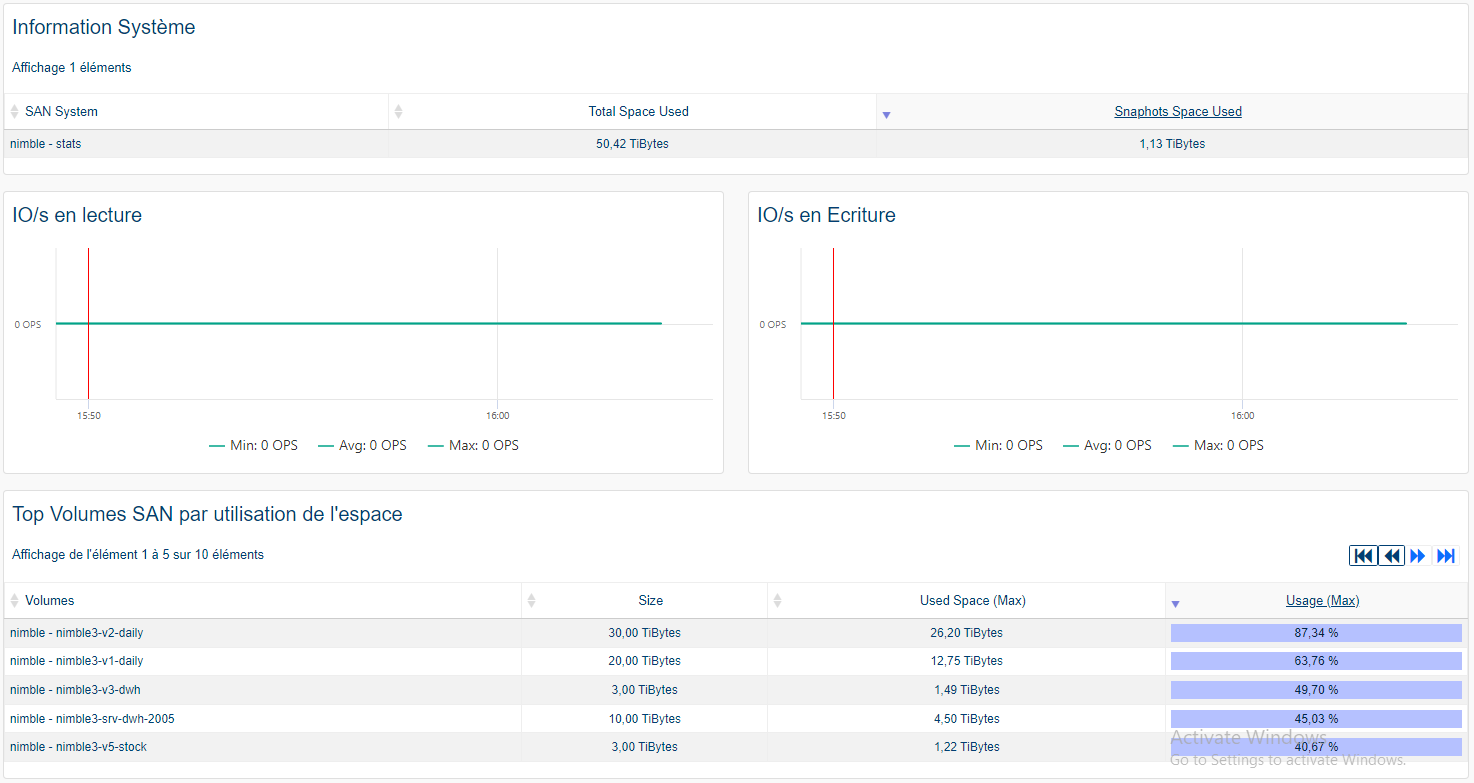Click sort arrows beside Volumes header
Viewport: 1474px width, 783px height.
15,600
